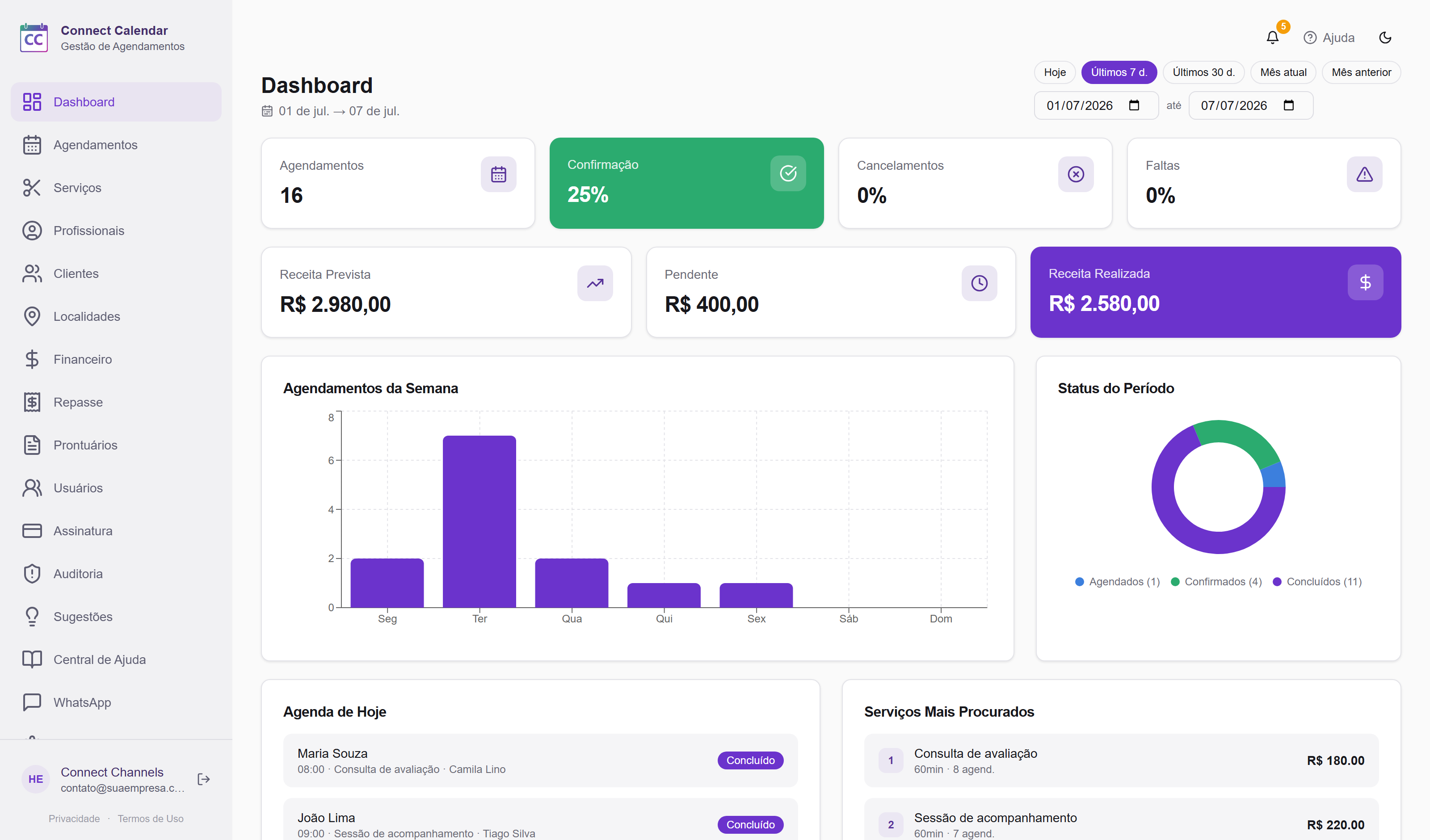Click the Seg bar in weekly chart

click(x=387, y=583)
